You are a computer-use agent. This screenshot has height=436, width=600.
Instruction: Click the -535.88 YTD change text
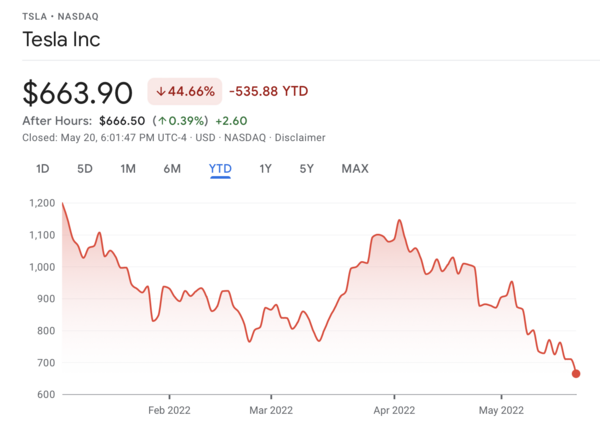[x=268, y=92]
